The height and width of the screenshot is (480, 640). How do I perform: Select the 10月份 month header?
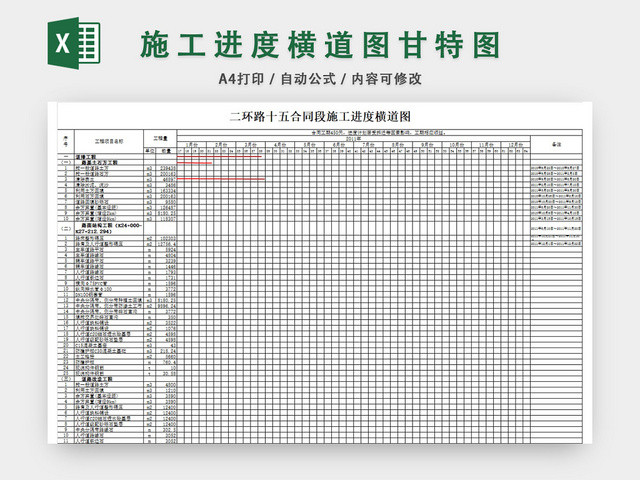tap(457, 145)
